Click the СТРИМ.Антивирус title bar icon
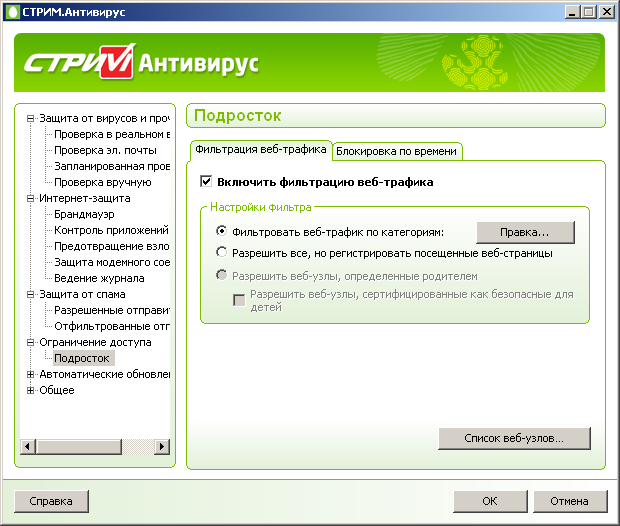Image resolution: width=620 pixels, height=526 pixels. (x=13, y=12)
